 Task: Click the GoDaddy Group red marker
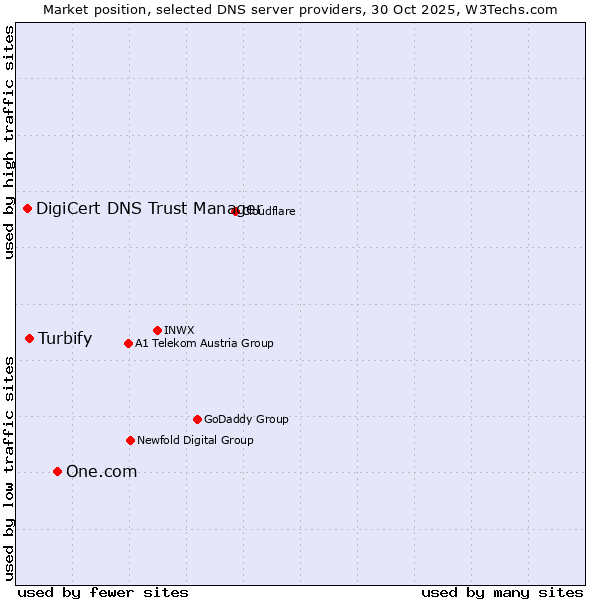197,419
